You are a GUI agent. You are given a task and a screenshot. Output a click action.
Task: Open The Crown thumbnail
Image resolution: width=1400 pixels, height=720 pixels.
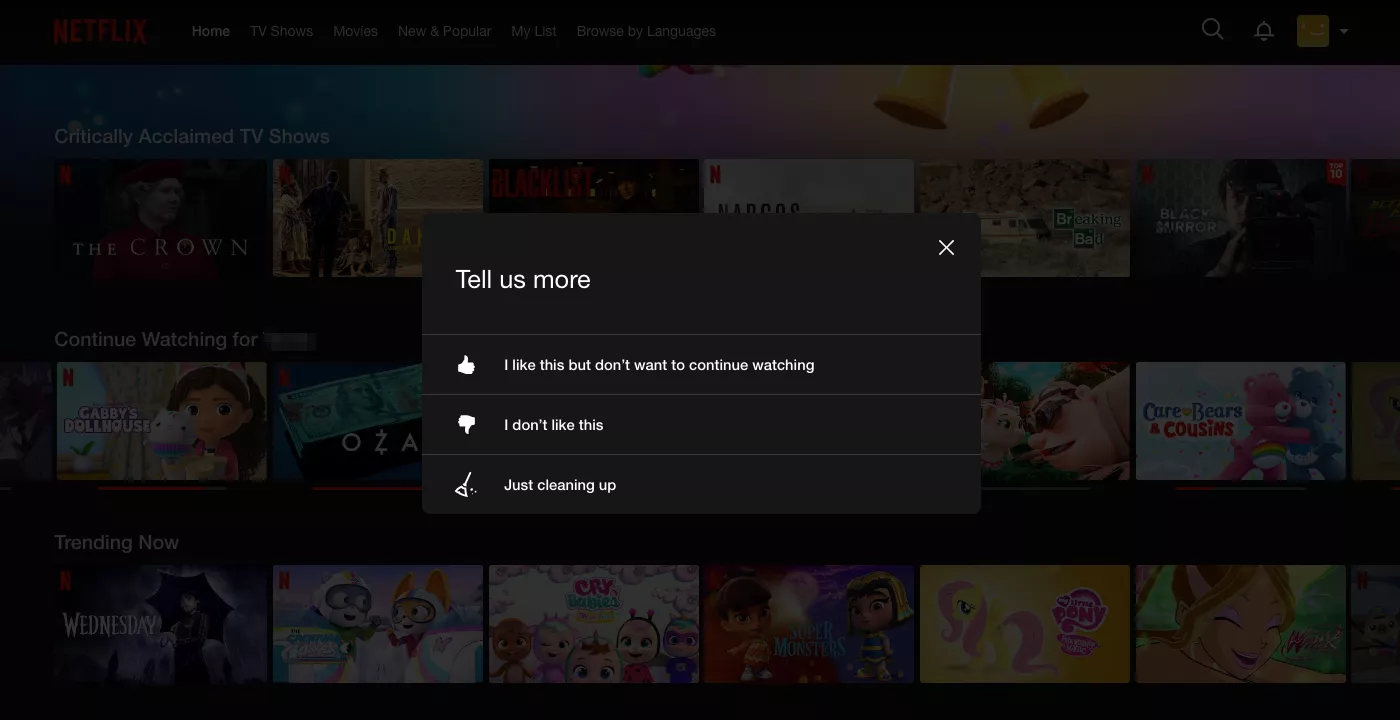point(161,218)
